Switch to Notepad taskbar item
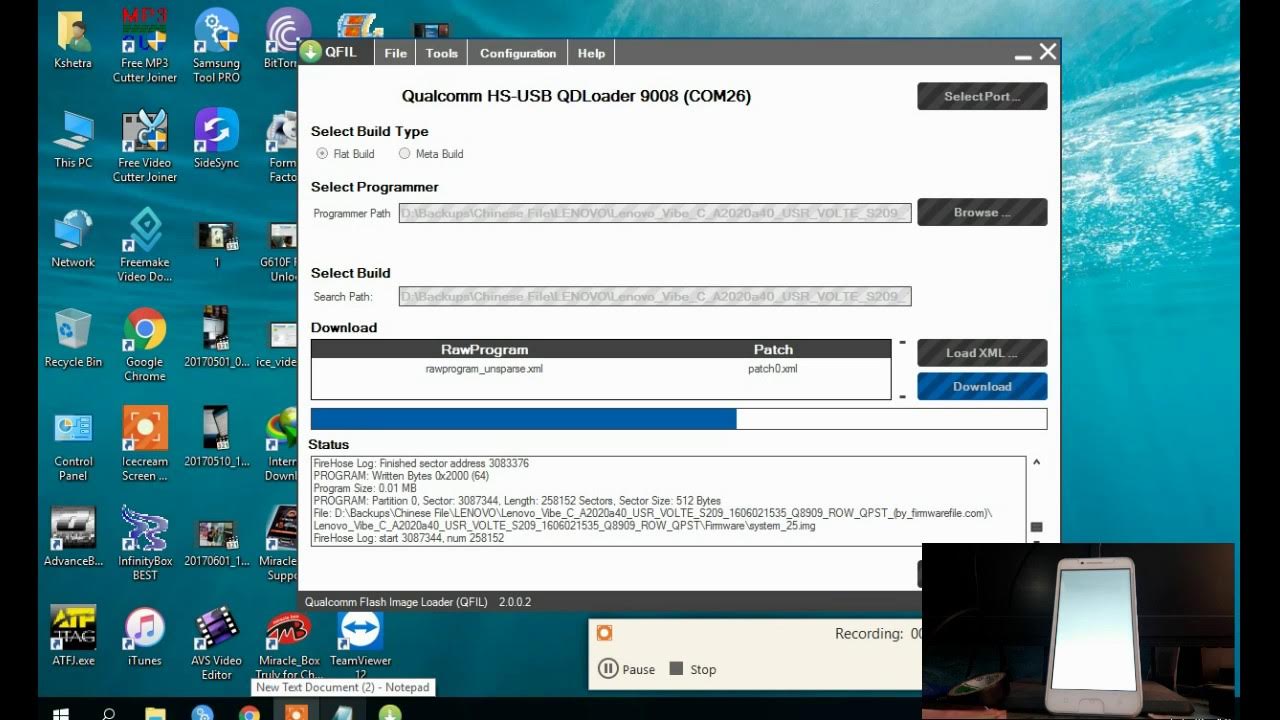The width and height of the screenshot is (1280, 720). click(x=343, y=712)
